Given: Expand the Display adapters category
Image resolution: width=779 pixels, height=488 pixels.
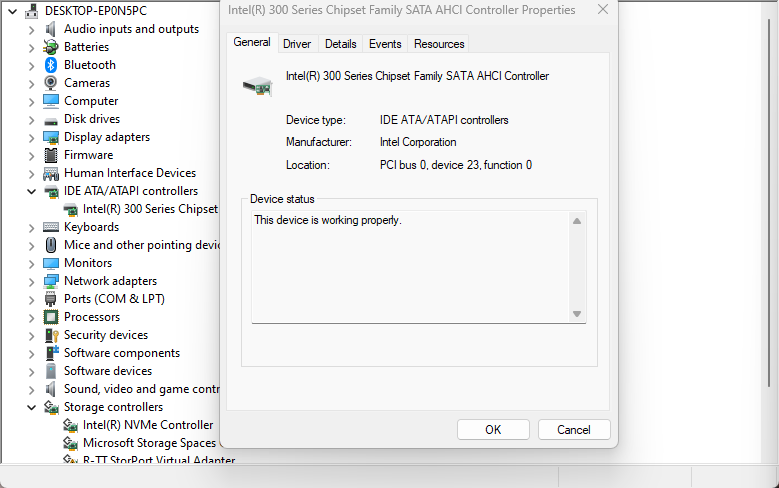Looking at the screenshot, I should 31,138.
